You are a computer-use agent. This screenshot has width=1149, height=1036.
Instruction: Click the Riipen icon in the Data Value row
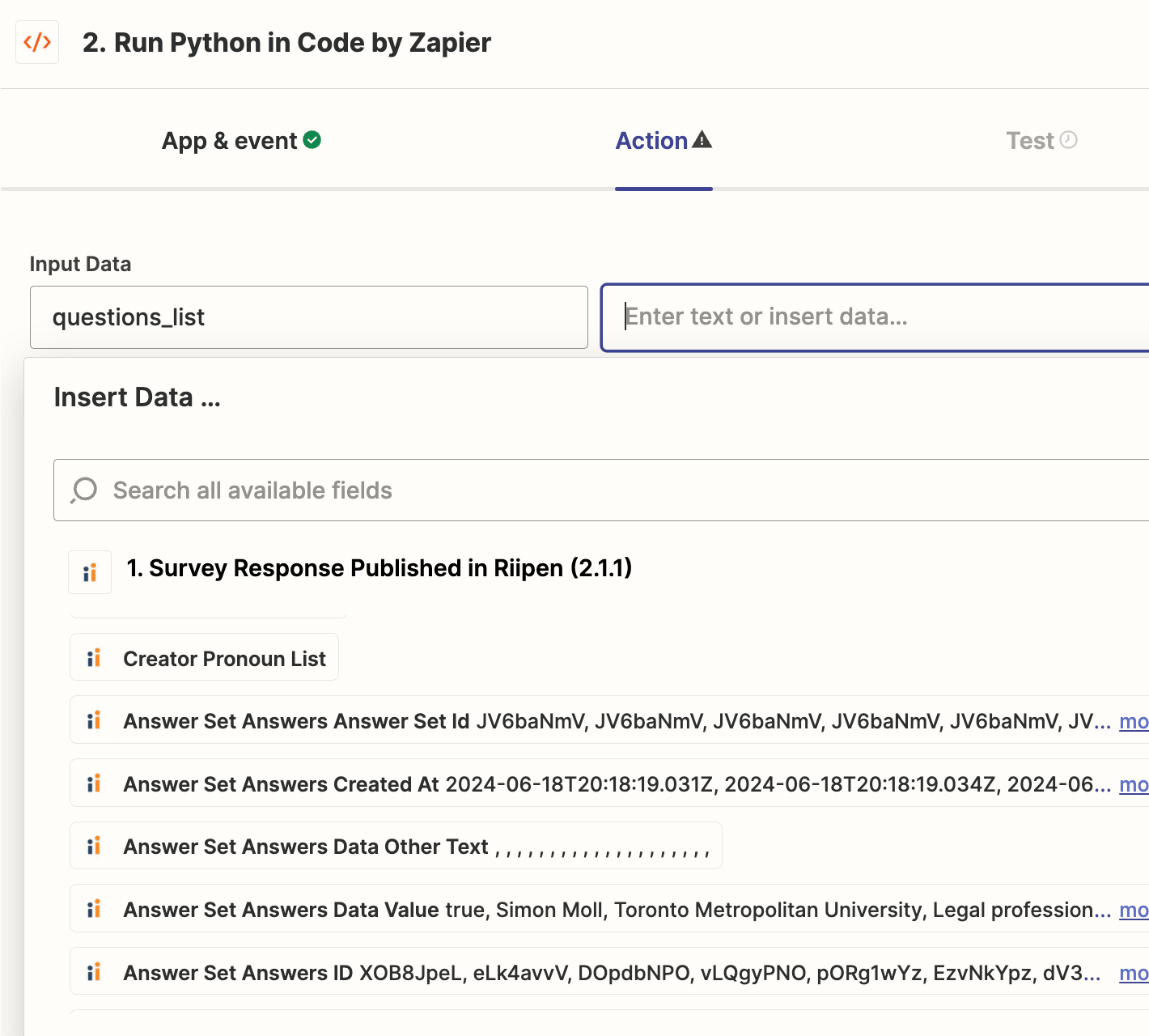(x=94, y=909)
